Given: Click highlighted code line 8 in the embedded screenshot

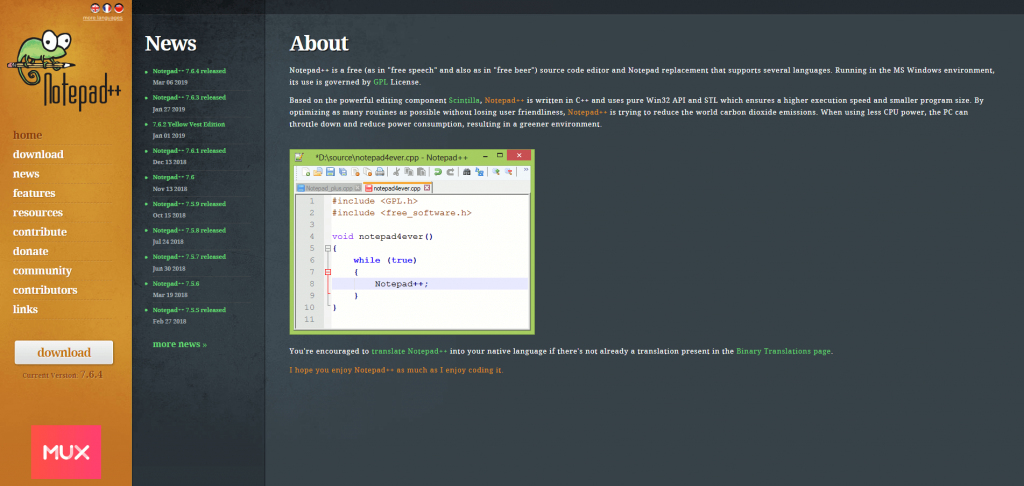Looking at the screenshot, I should [x=430, y=284].
